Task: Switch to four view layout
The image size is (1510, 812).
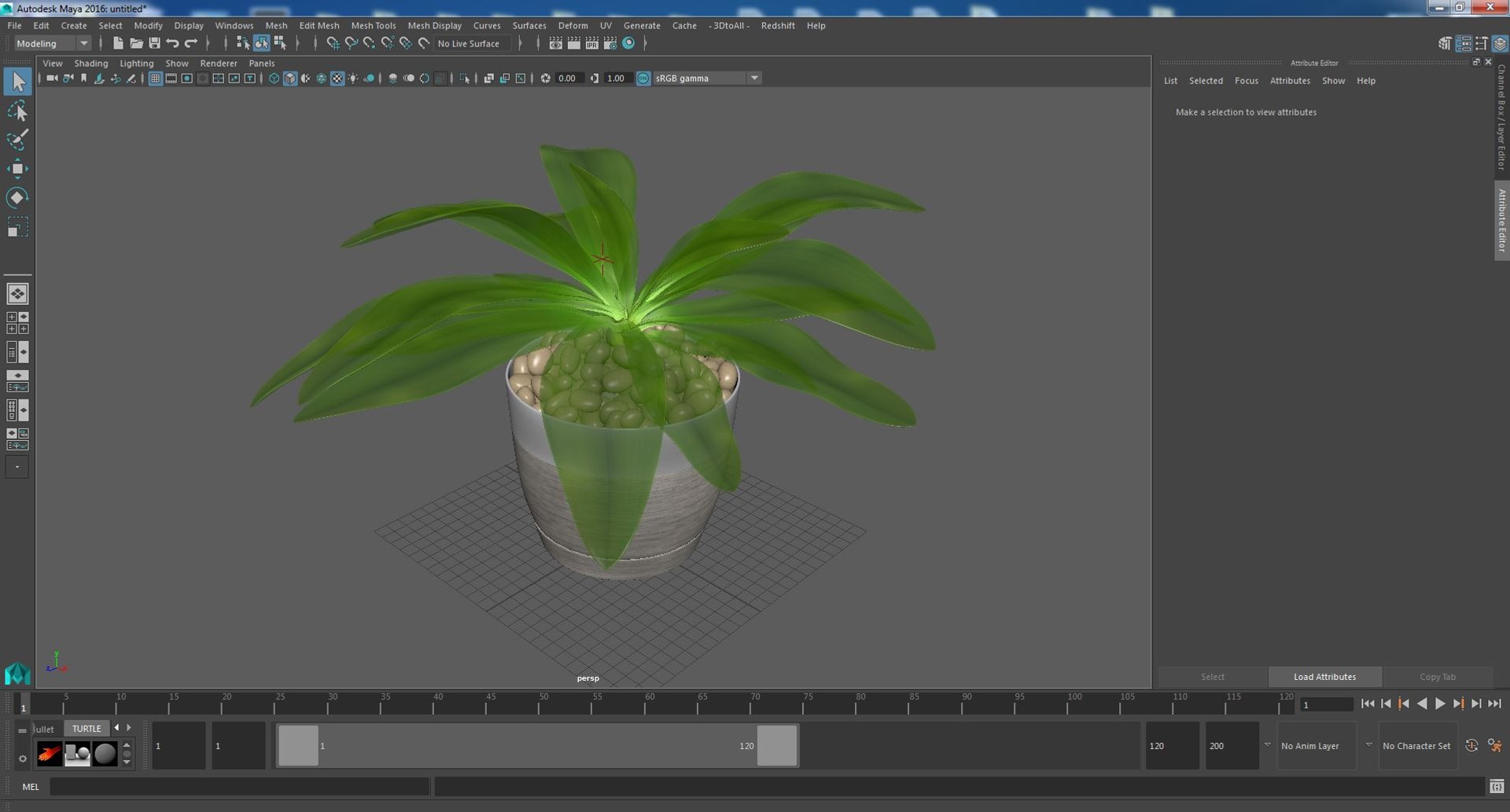Action: [17, 323]
